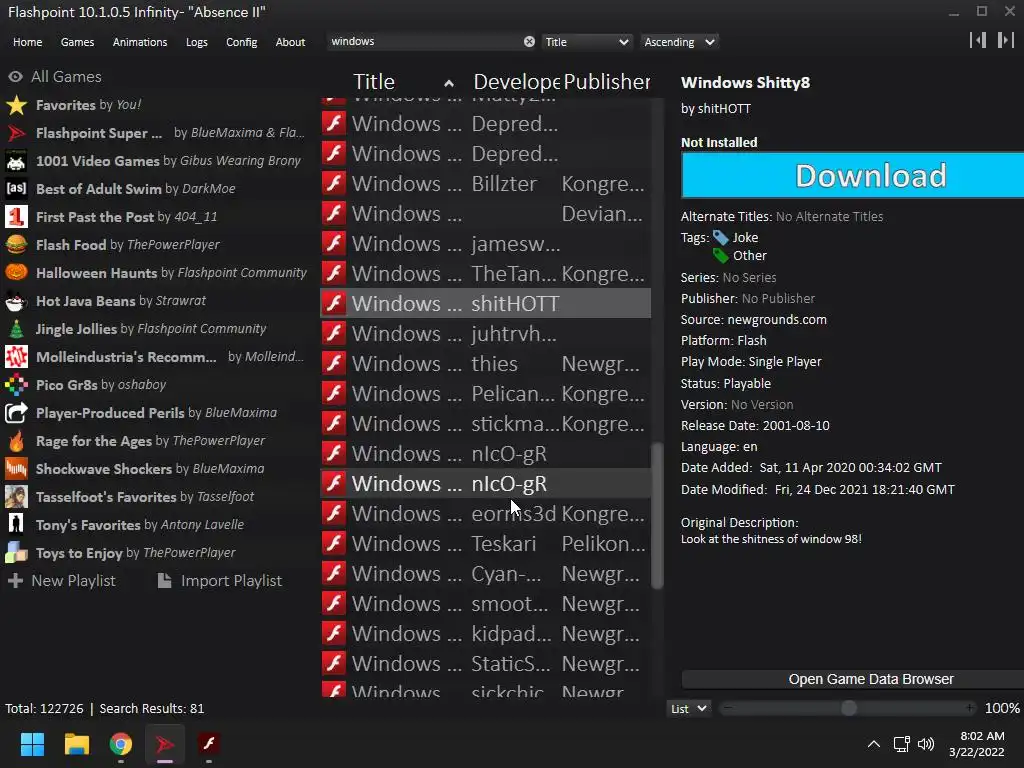Click the games list vertical scrollbar
Screen dimensions: 1024x768
coord(658,515)
